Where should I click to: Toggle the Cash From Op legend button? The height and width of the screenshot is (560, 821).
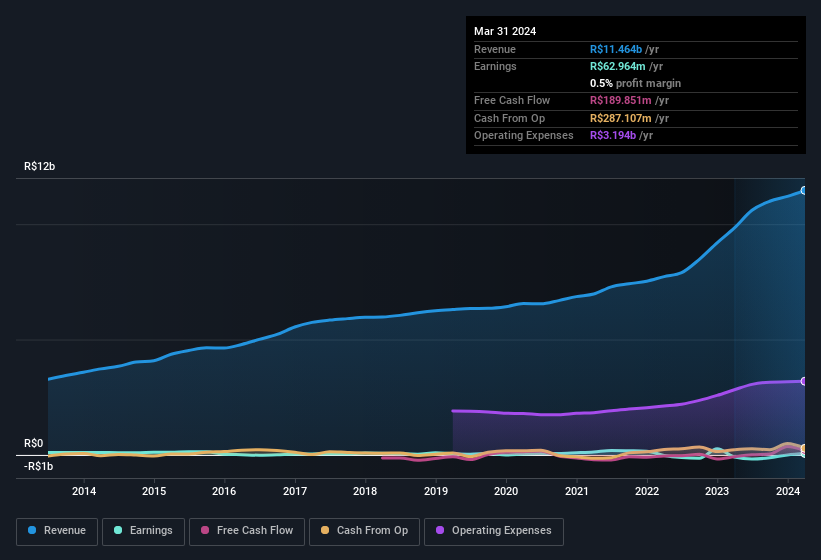pyautogui.click(x=364, y=531)
